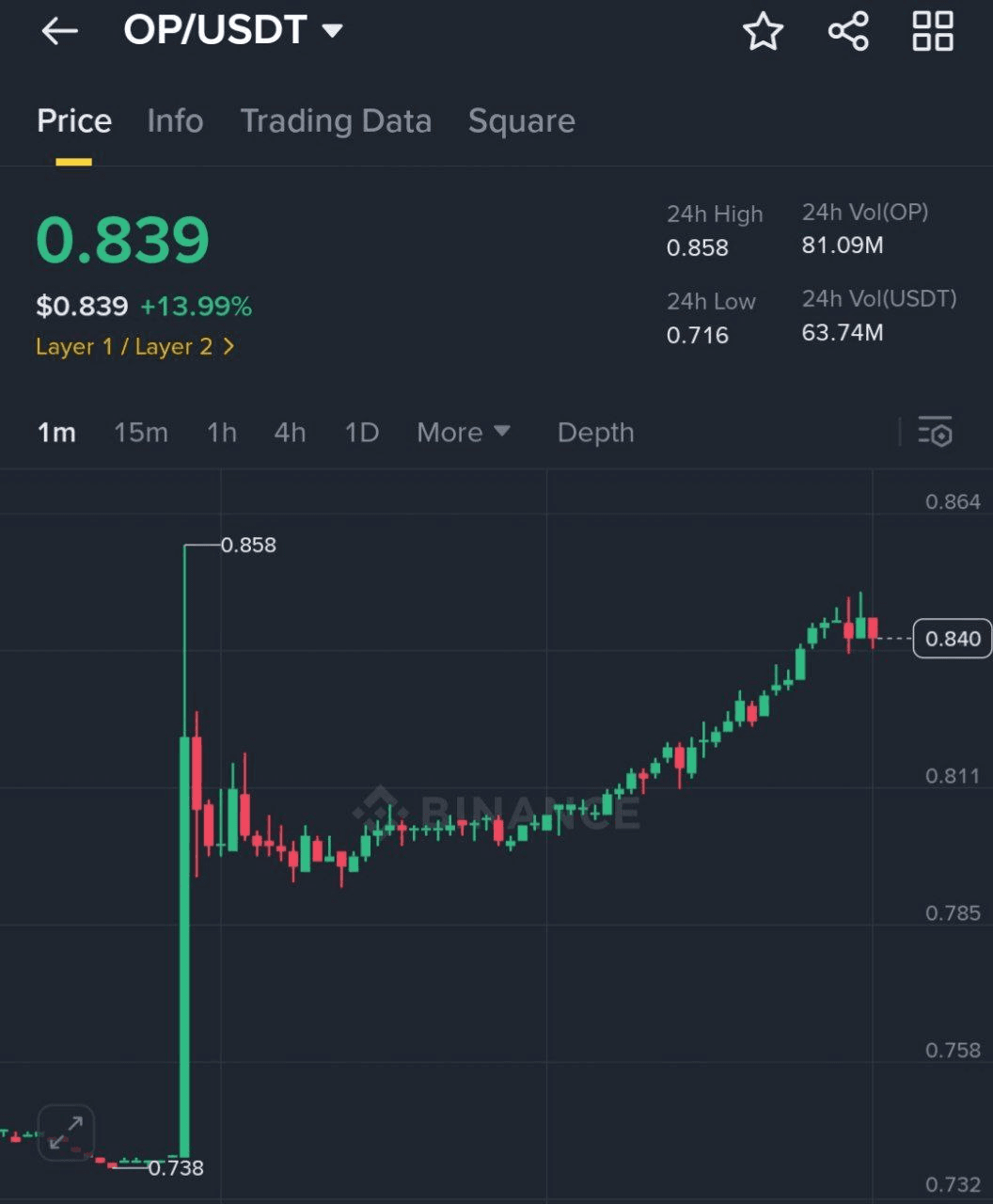Select the 1m chart interval
The height and width of the screenshot is (1204, 993).
click(56, 433)
